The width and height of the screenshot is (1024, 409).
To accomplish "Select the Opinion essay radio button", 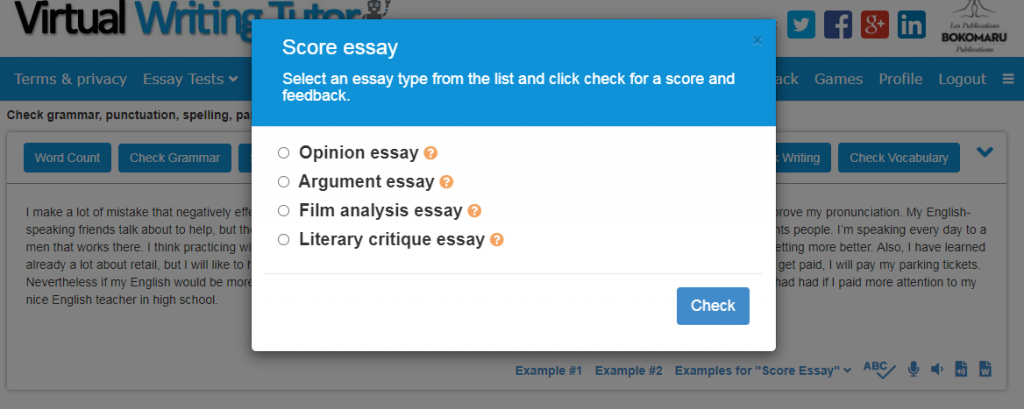I will point(283,153).
